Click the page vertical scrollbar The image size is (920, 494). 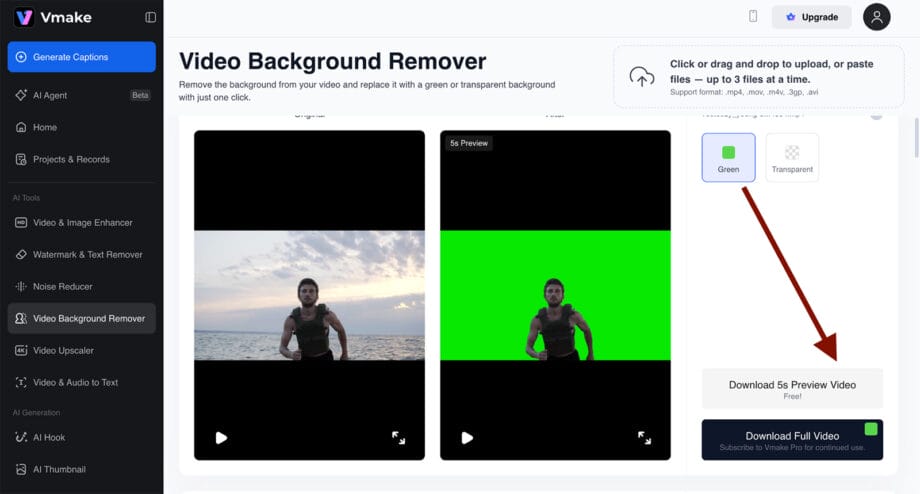click(x=916, y=138)
